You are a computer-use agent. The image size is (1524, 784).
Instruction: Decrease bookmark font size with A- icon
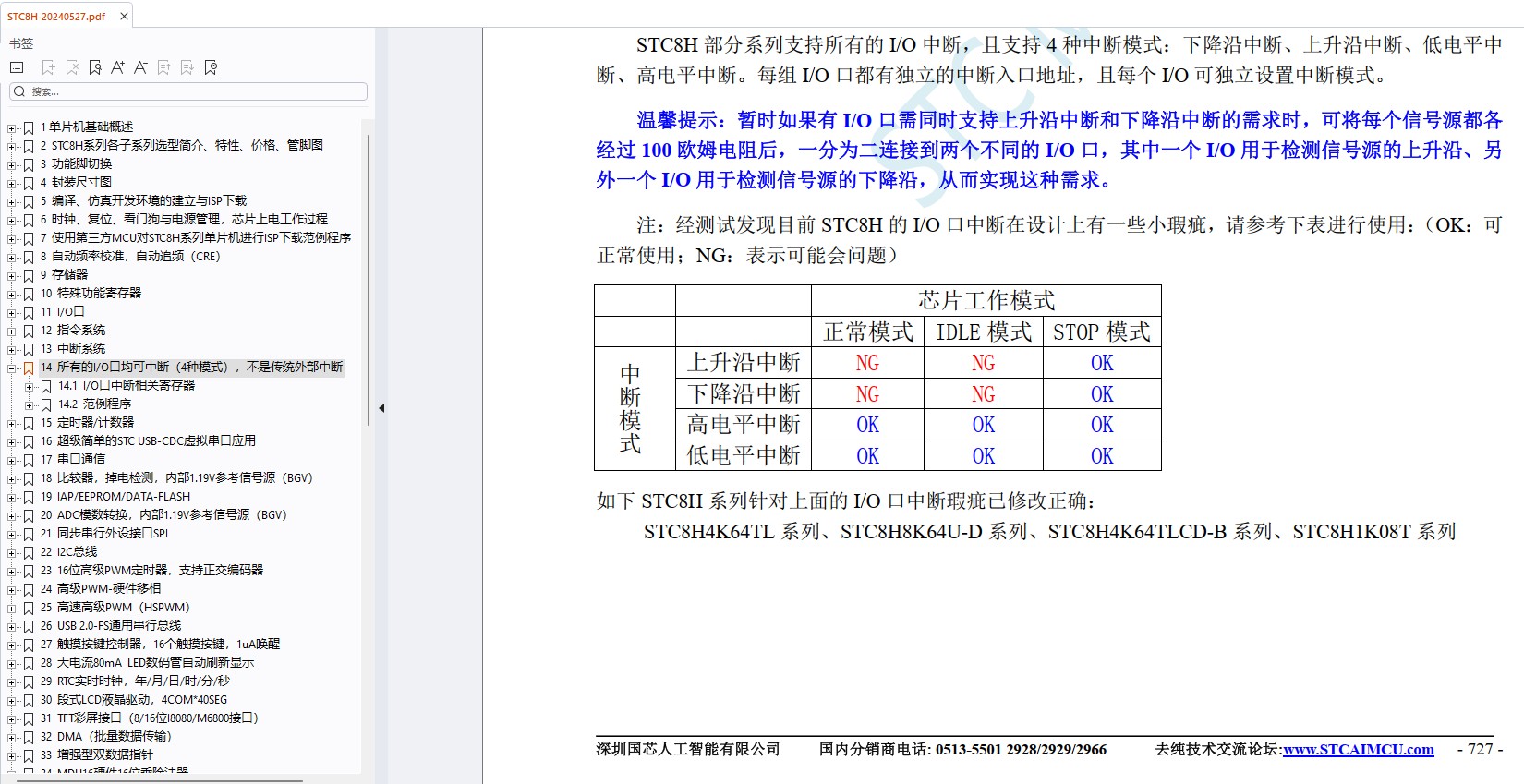[x=140, y=67]
